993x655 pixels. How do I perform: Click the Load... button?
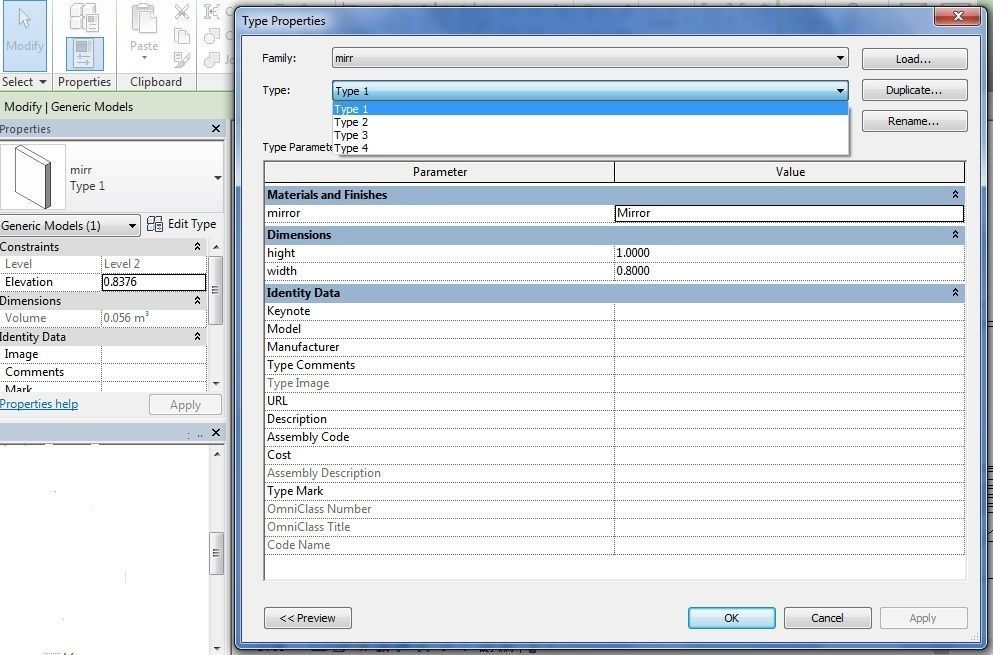(914, 59)
